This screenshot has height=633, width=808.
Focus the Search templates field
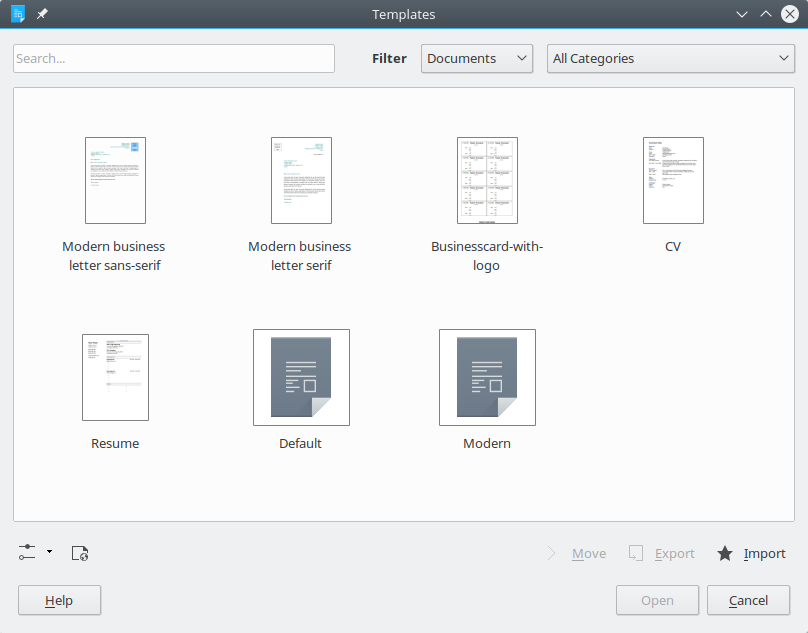point(174,59)
